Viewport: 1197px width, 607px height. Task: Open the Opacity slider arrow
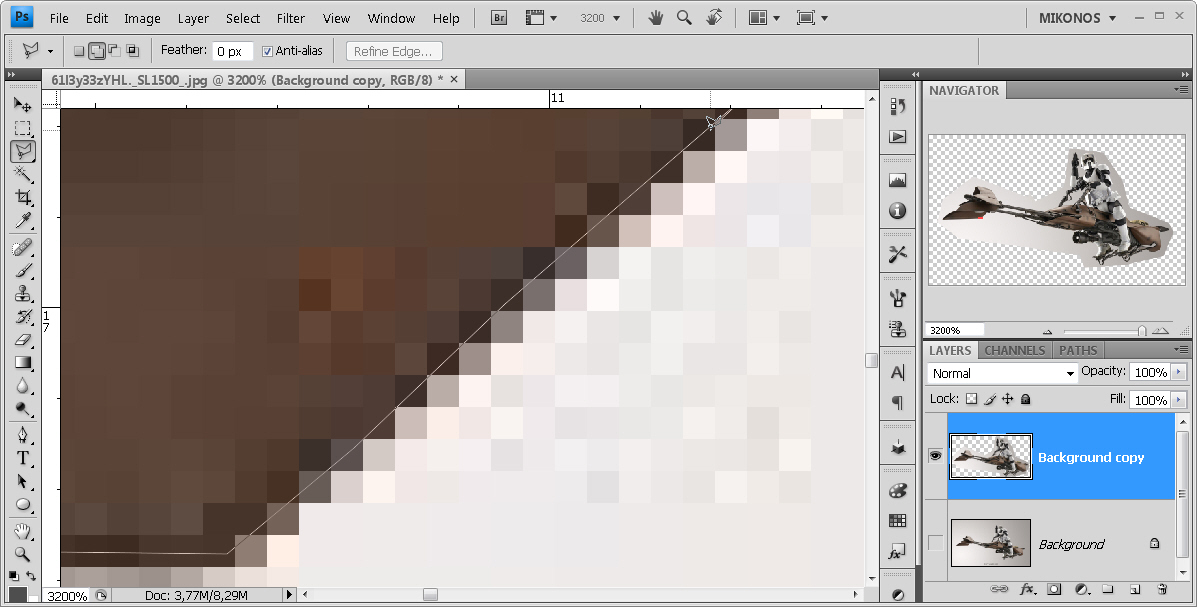pyautogui.click(x=1179, y=372)
